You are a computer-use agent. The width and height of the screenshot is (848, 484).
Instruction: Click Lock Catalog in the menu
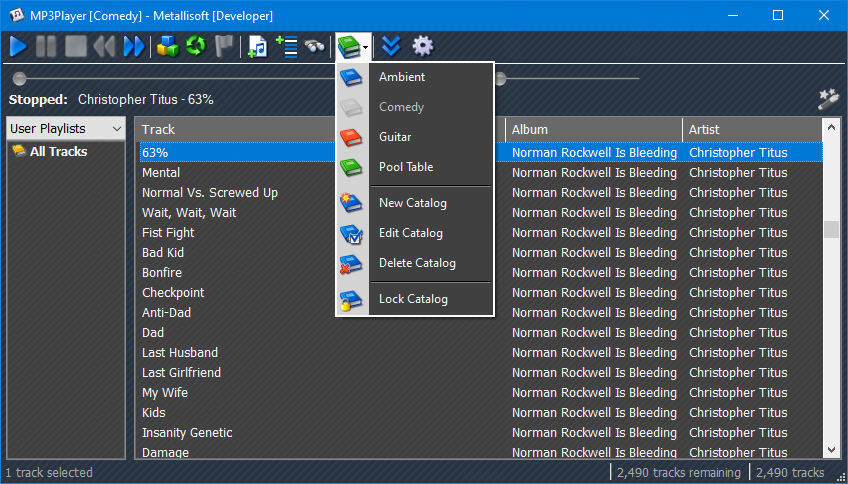click(413, 299)
